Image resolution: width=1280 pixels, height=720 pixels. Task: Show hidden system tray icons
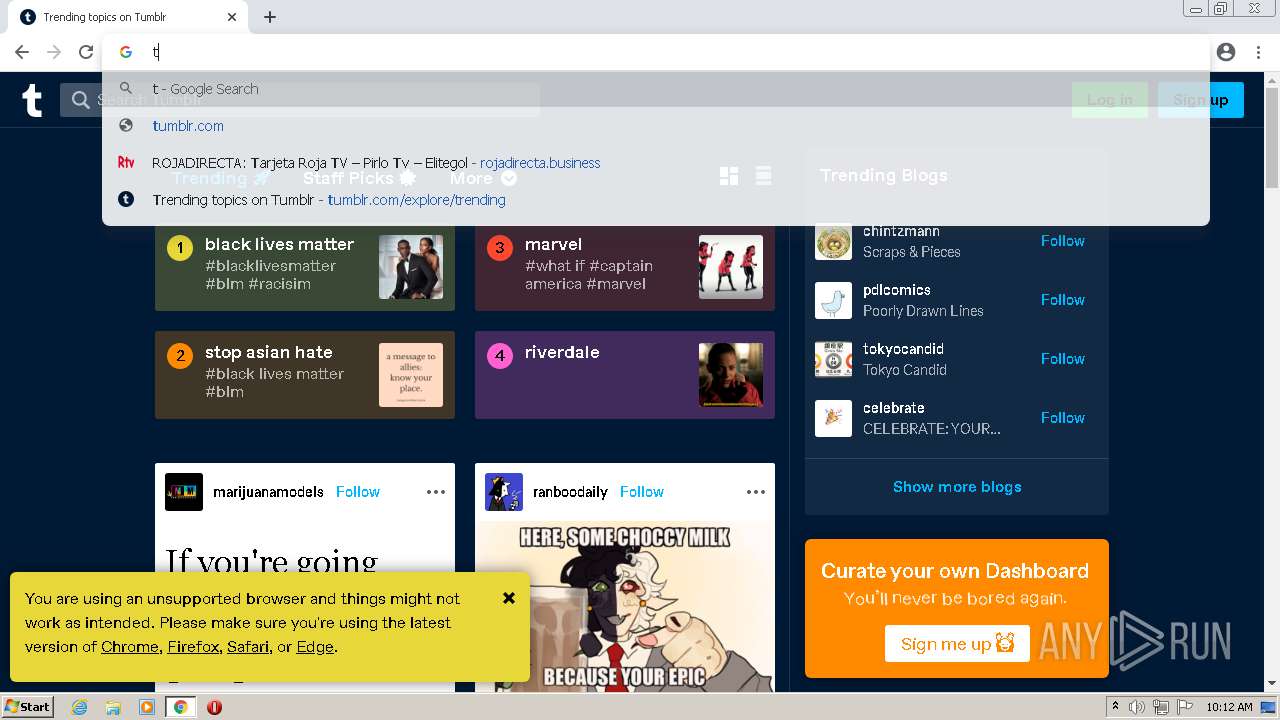1115,707
